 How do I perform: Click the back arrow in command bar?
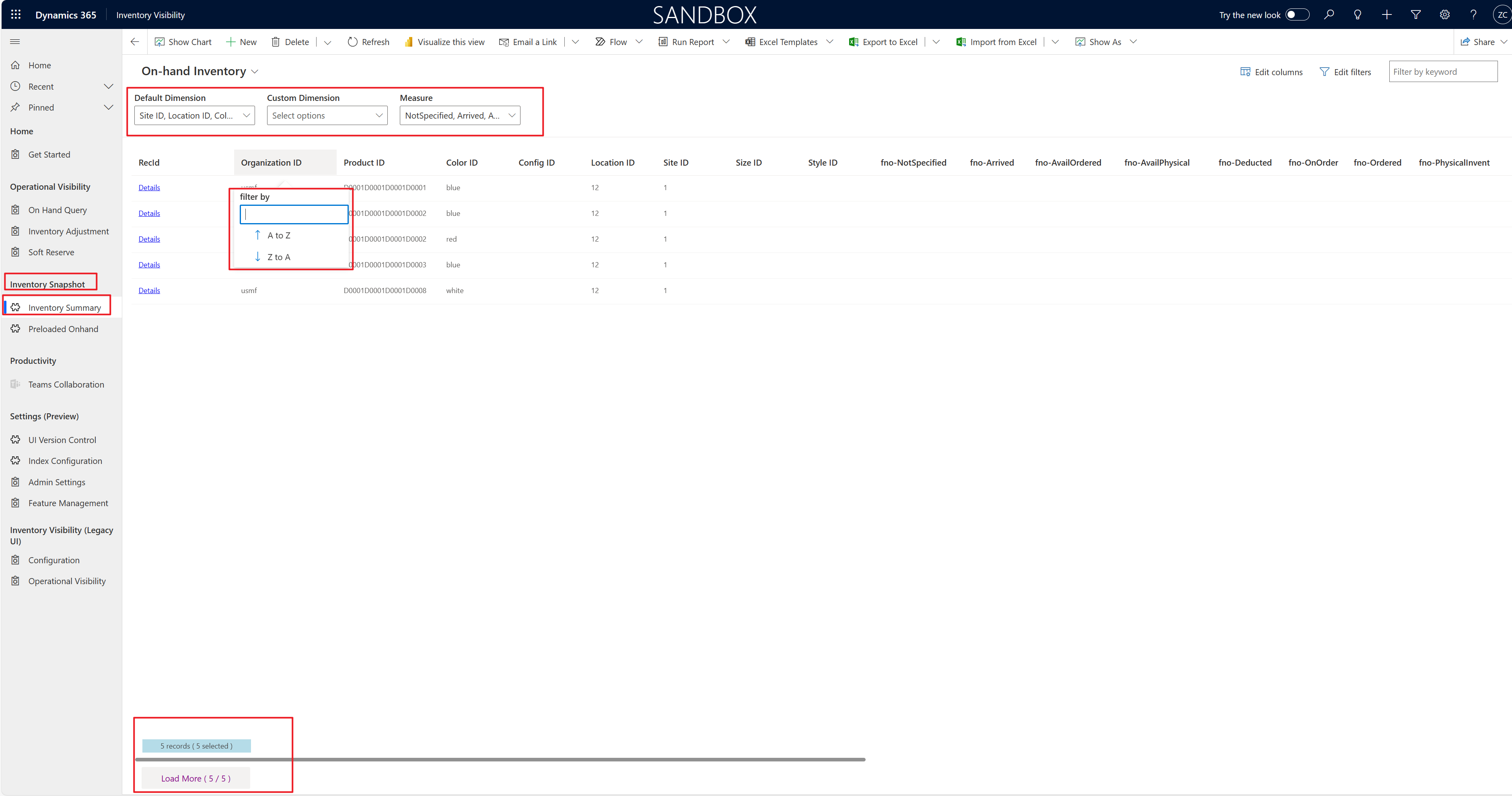click(135, 42)
